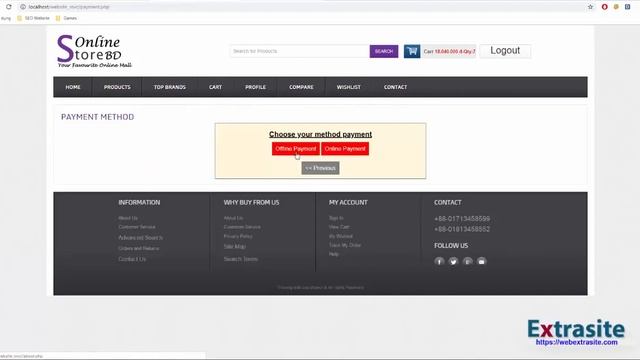
Task: Choose the Online Payment button
Action: pyautogui.click(x=345, y=149)
